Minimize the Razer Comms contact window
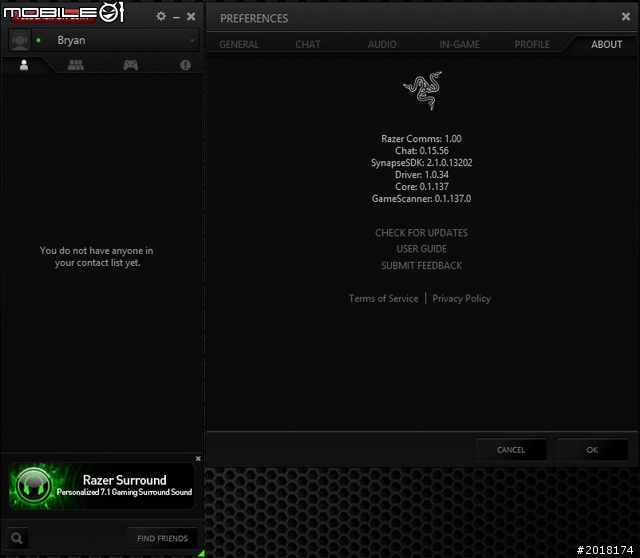The height and width of the screenshot is (558, 640). [176, 18]
